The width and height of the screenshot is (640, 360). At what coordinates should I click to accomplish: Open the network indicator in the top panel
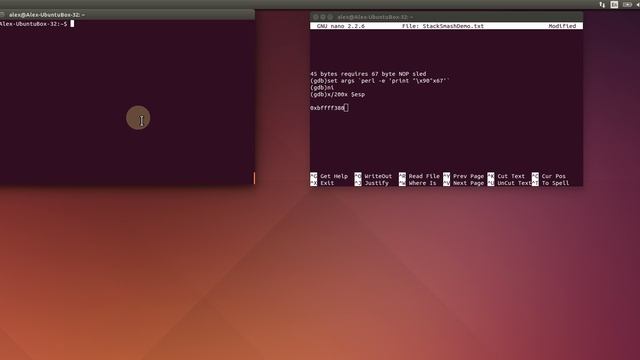point(602,4)
